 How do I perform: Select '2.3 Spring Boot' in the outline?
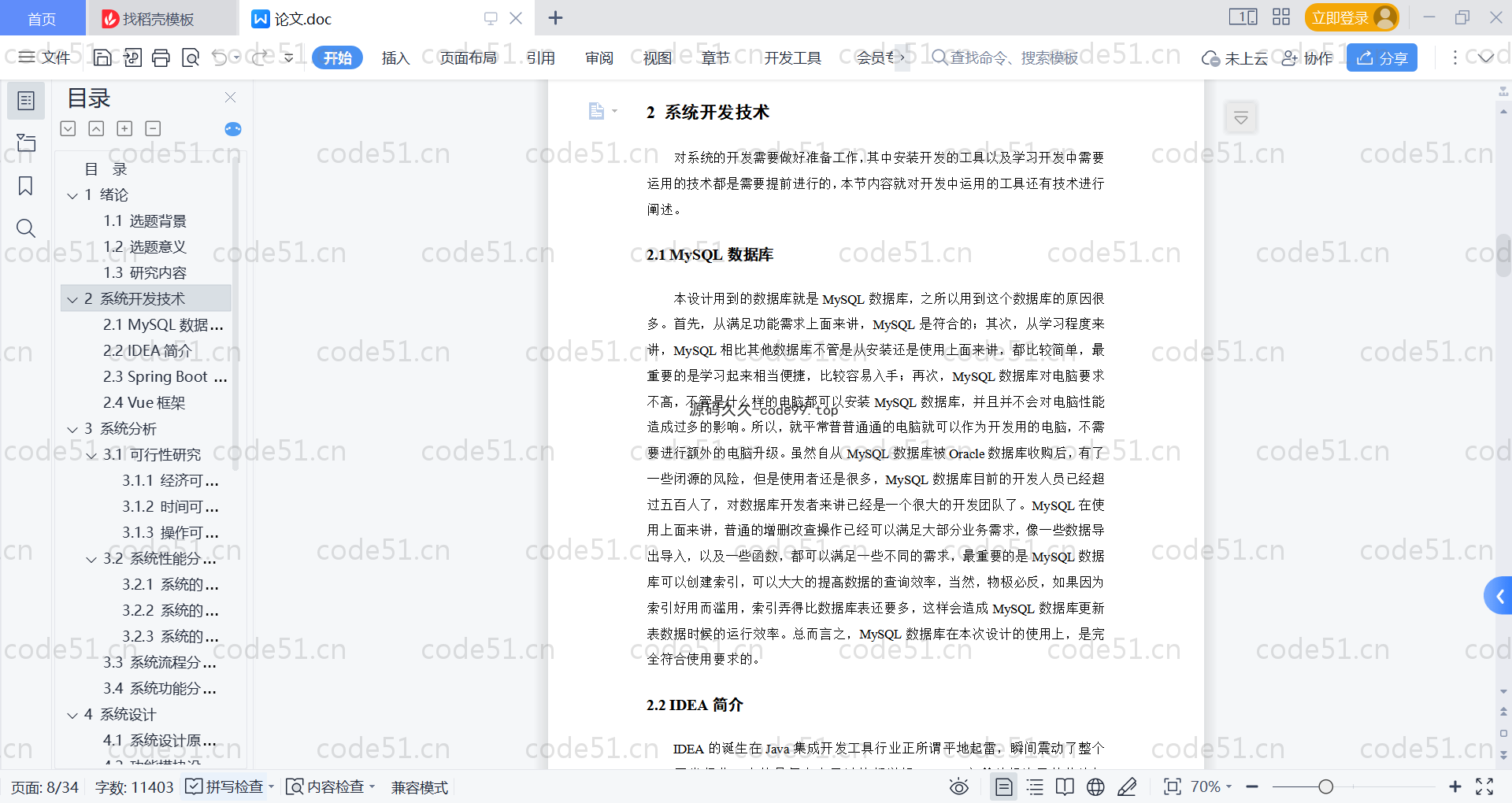point(165,376)
